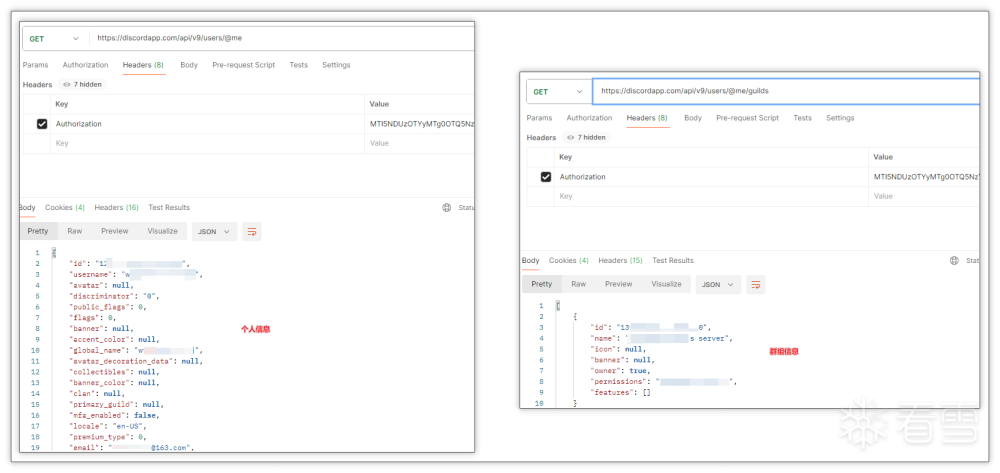This screenshot has height=473, width=1000.
Task: Select response Body tab in right window
Action: click(x=531, y=261)
